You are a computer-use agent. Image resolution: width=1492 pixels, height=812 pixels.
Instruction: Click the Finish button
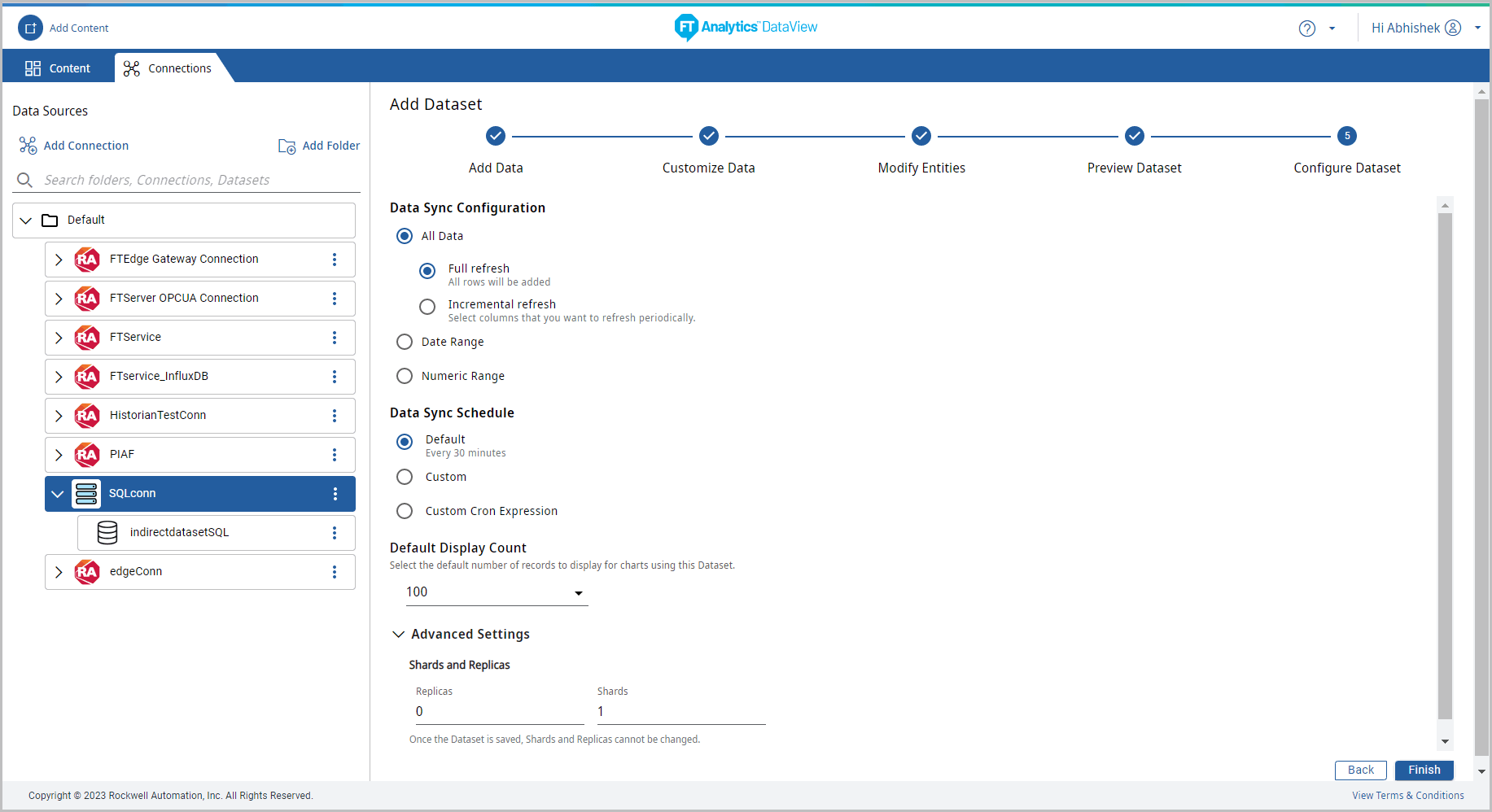[x=1424, y=770]
